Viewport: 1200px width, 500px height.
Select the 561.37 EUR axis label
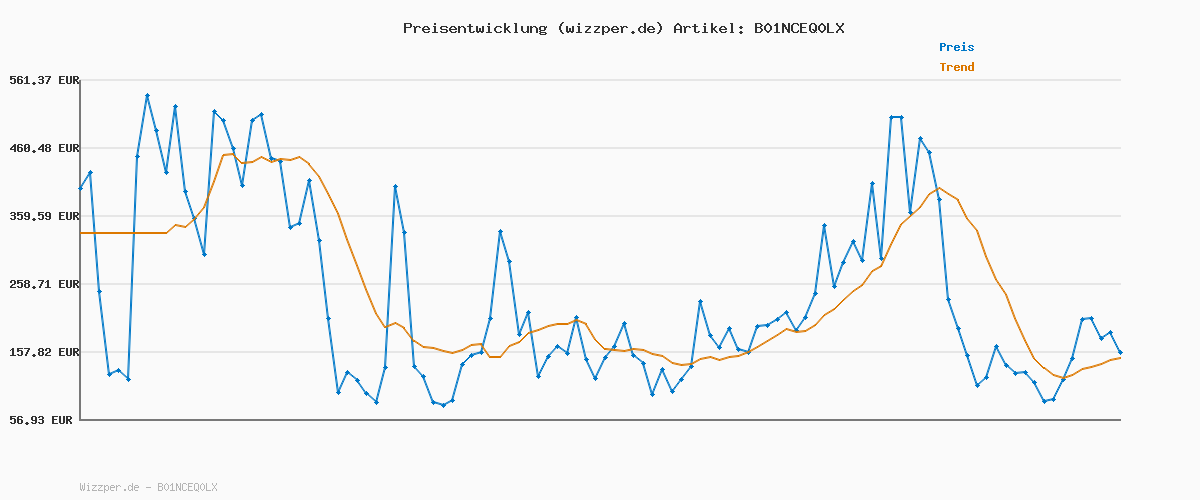pyautogui.click(x=41, y=80)
